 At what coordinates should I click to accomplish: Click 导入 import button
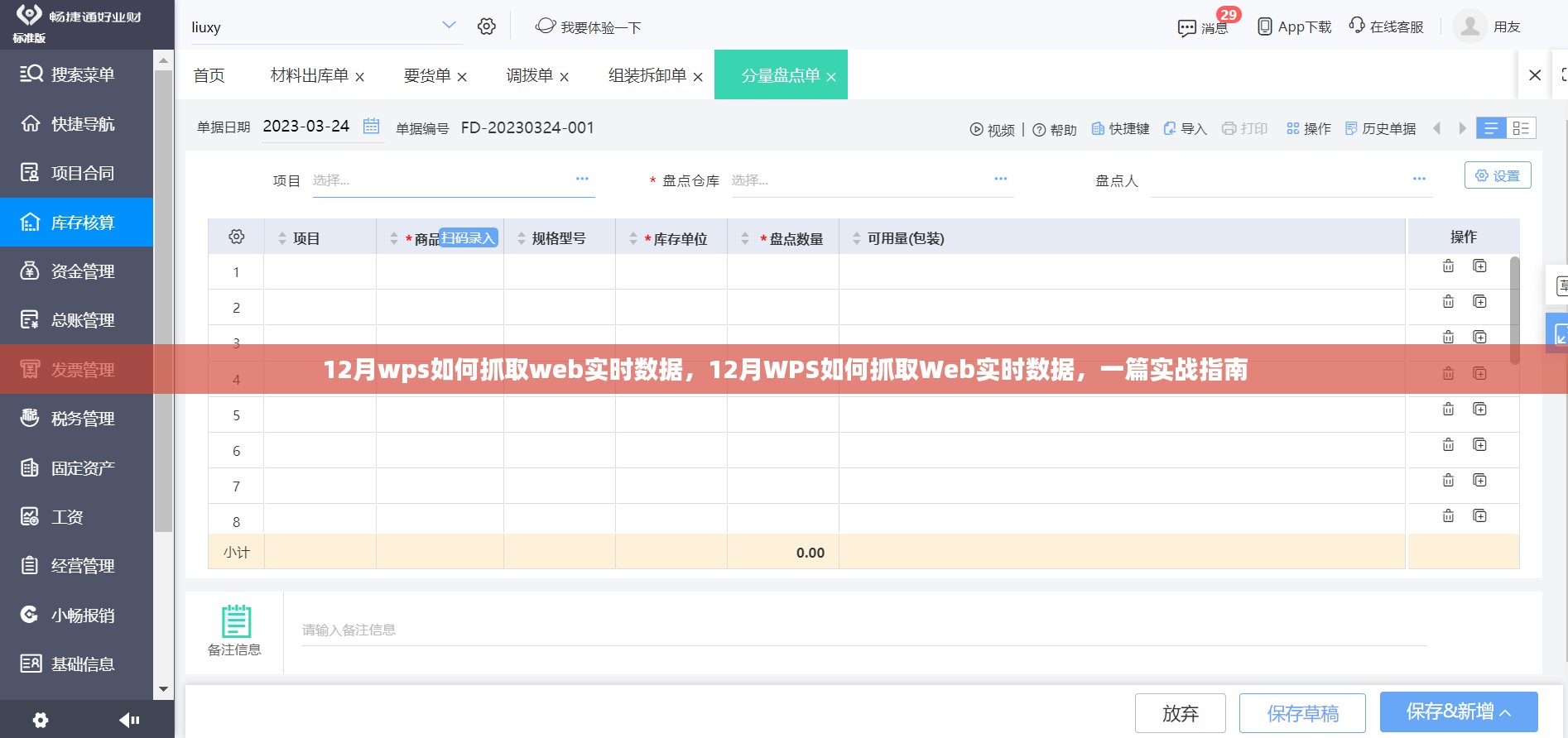[x=1185, y=128]
